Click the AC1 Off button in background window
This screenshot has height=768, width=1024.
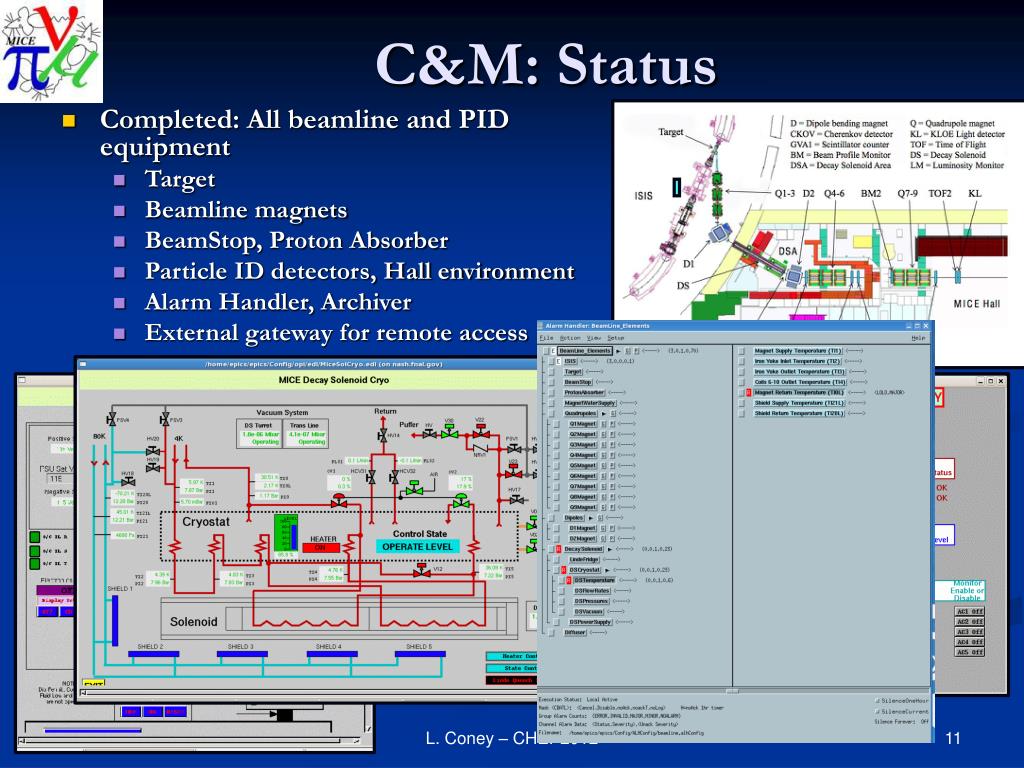970,612
